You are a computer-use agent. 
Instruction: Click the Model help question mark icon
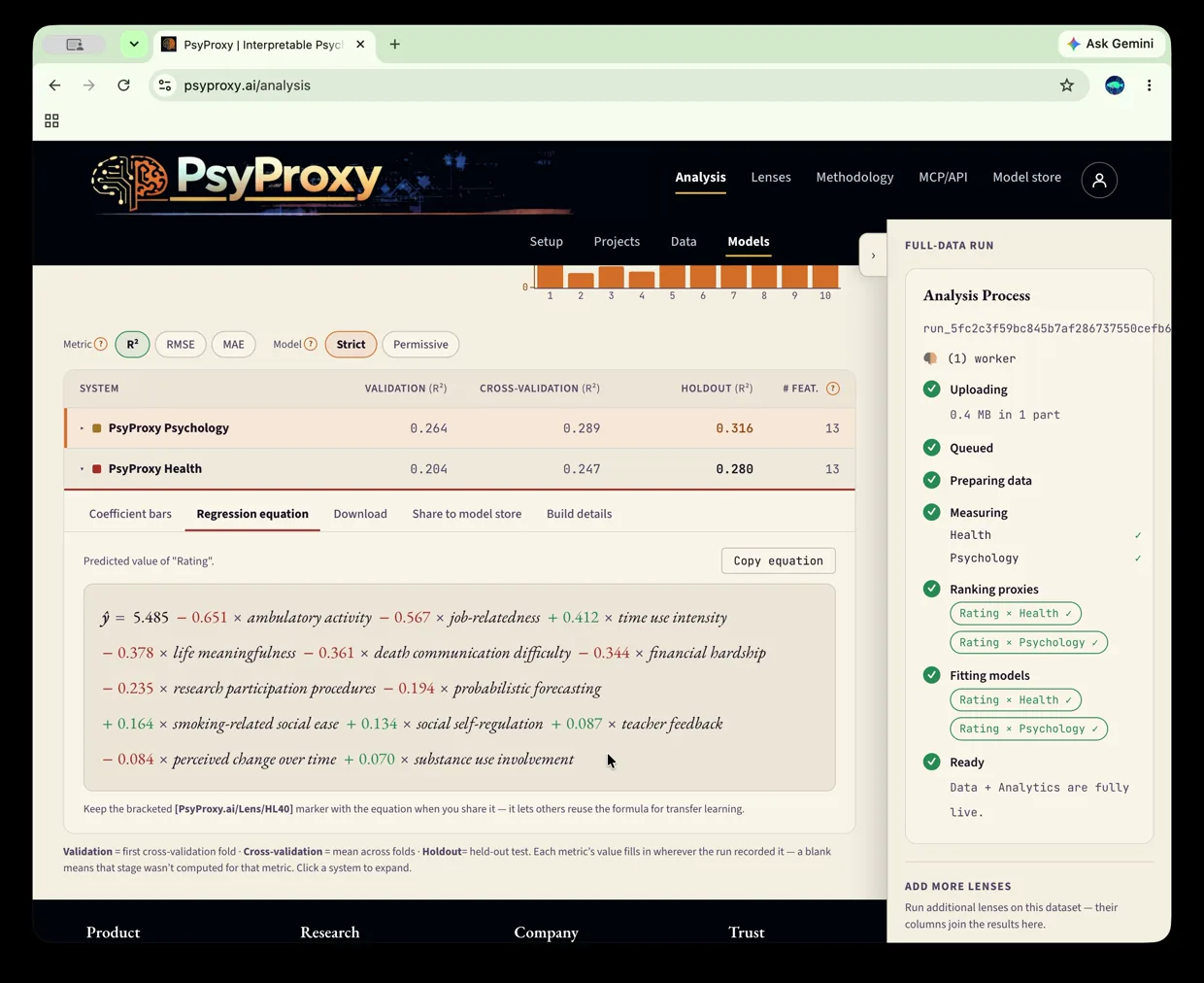(311, 344)
